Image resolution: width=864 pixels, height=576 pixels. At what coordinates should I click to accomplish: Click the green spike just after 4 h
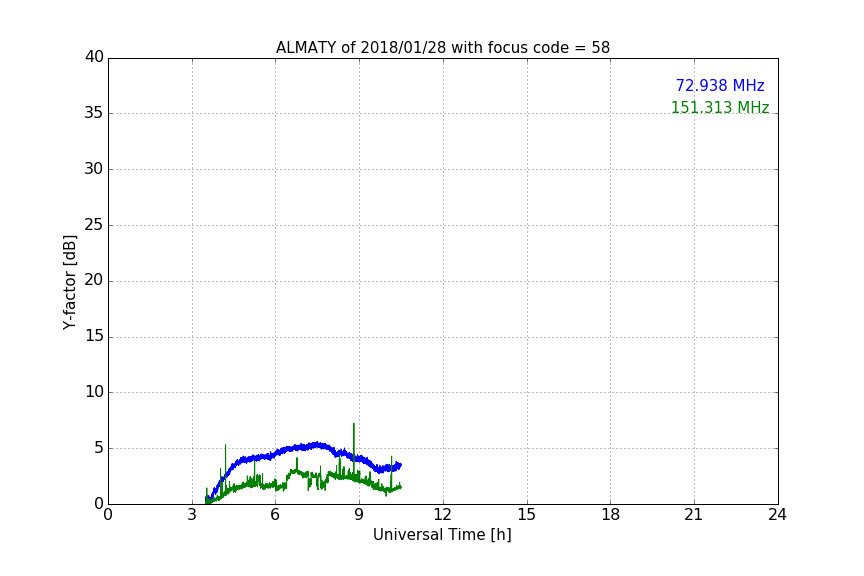coord(225,463)
